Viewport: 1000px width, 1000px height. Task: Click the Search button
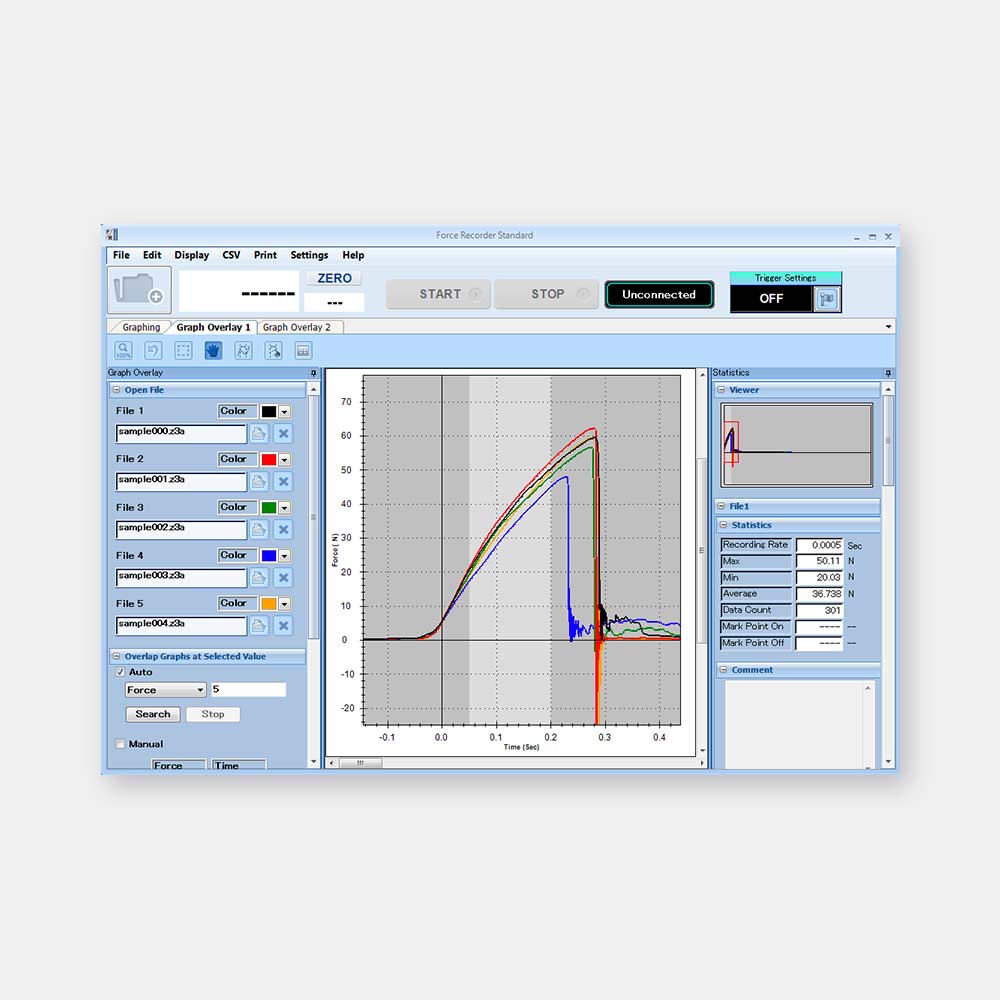[x=153, y=714]
